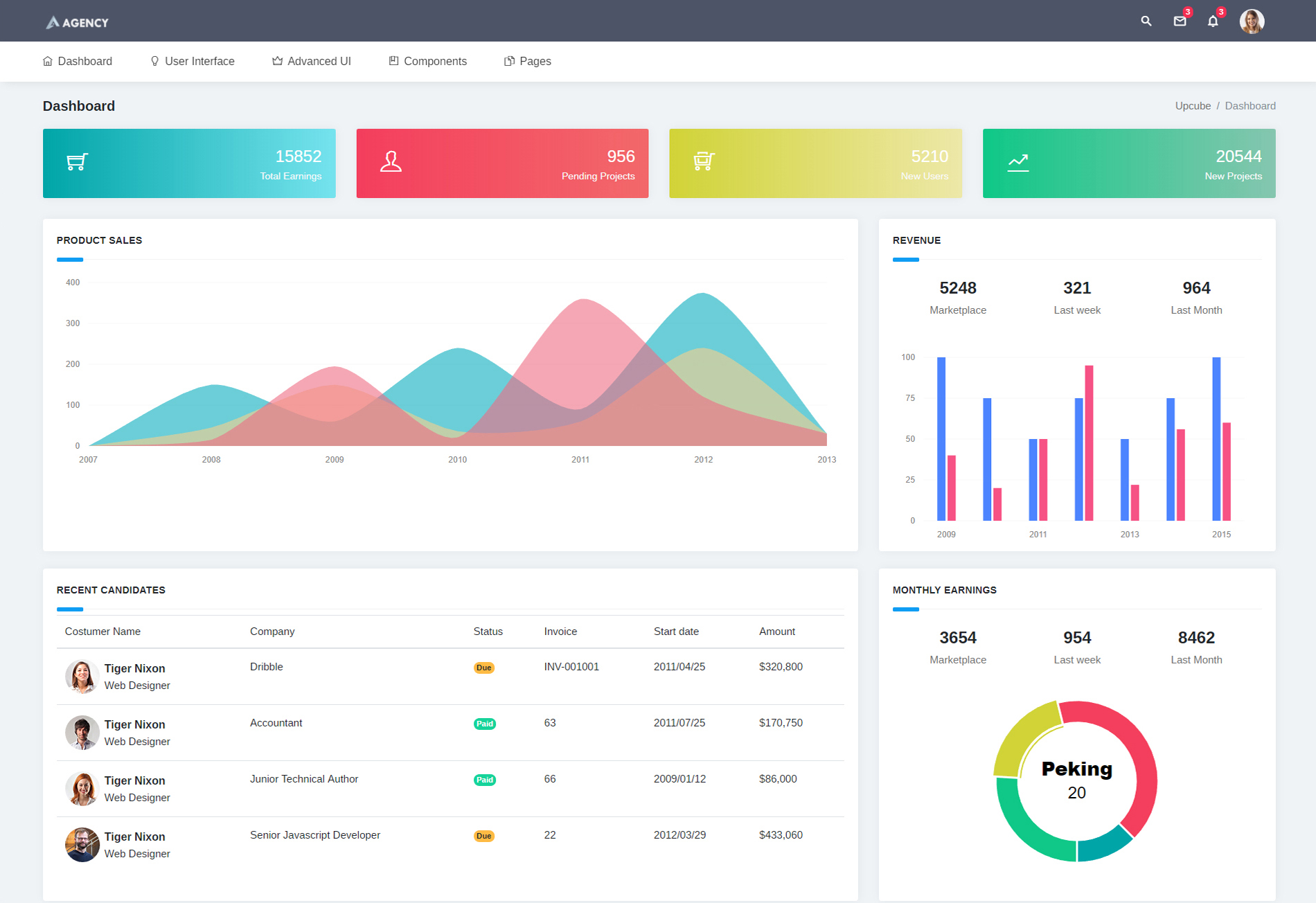Image resolution: width=1316 pixels, height=903 pixels.
Task: Open the Components menu
Action: click(x=428, y=61)
